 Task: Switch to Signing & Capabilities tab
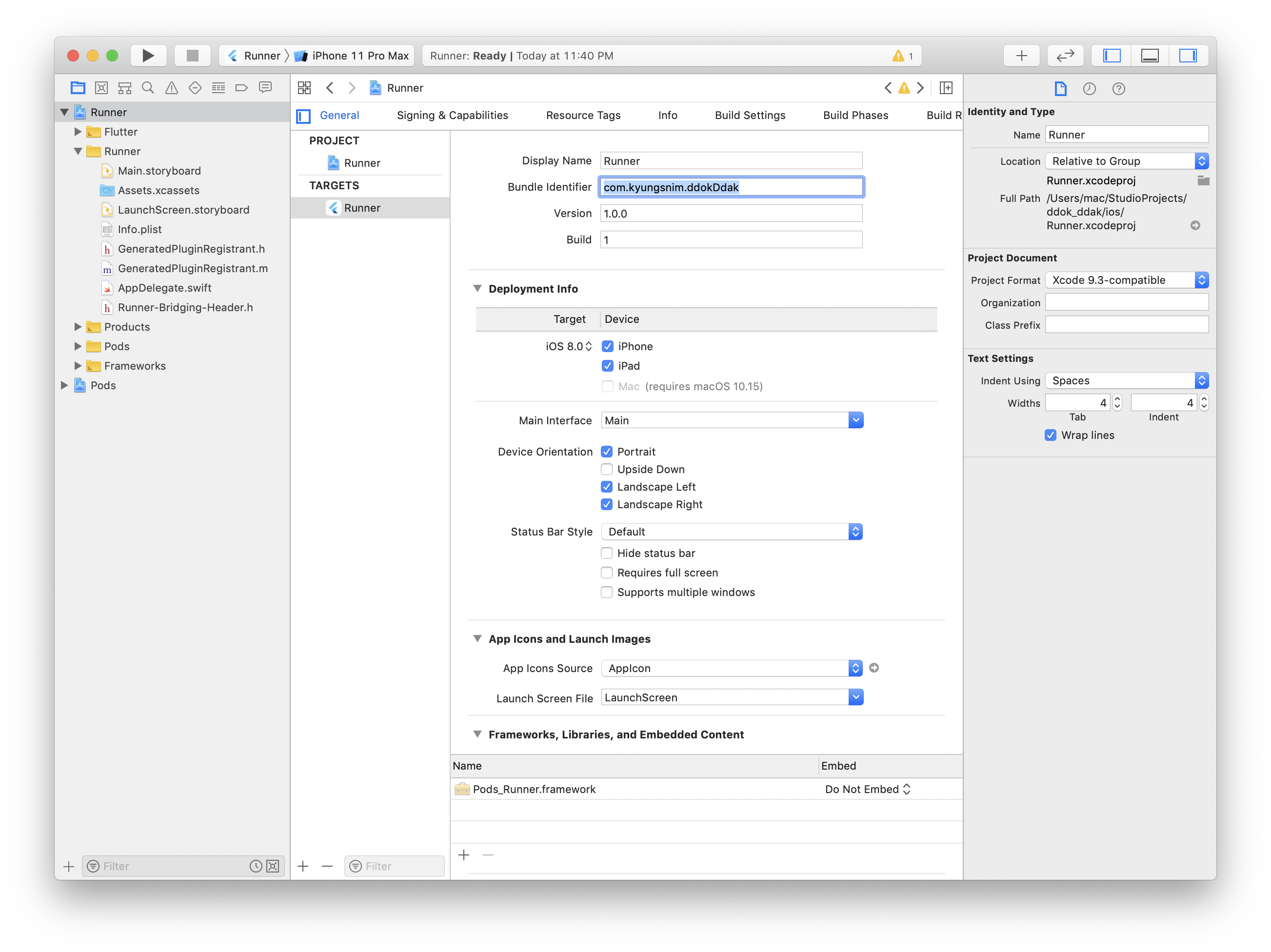pyautogui.click(x=452, y=116)
